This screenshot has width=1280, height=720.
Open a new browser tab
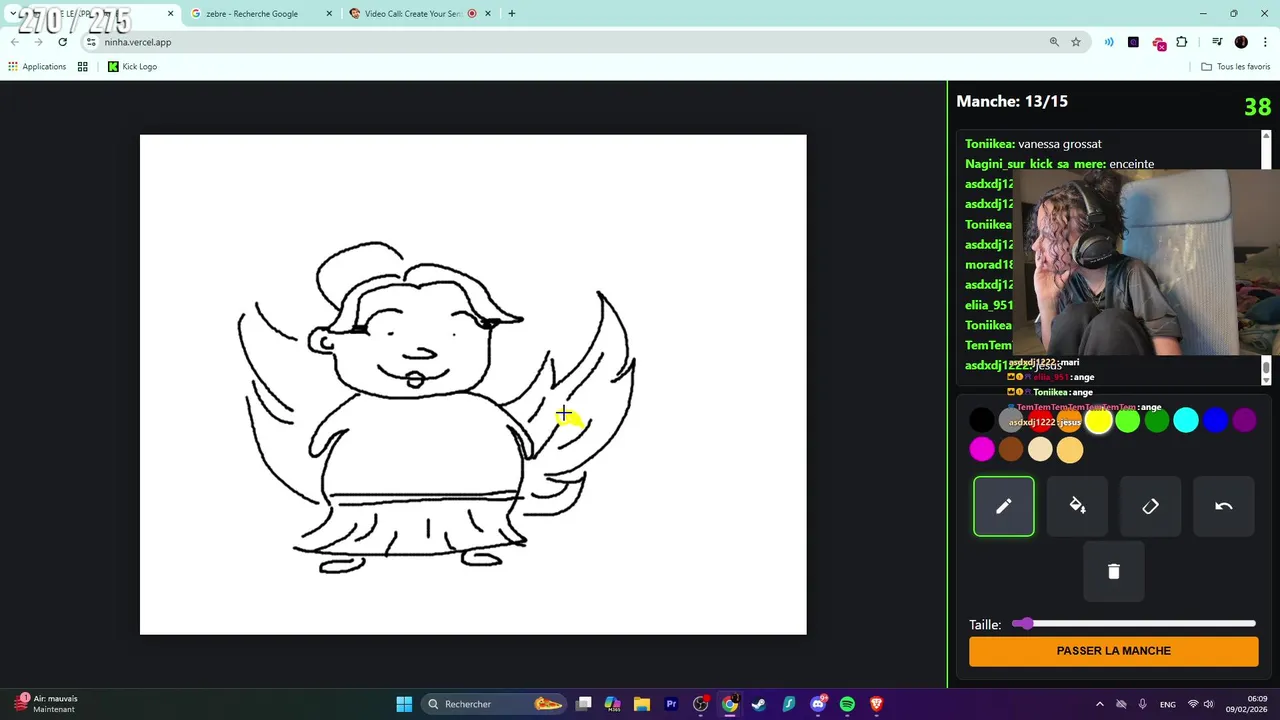(x=512, y=14)
